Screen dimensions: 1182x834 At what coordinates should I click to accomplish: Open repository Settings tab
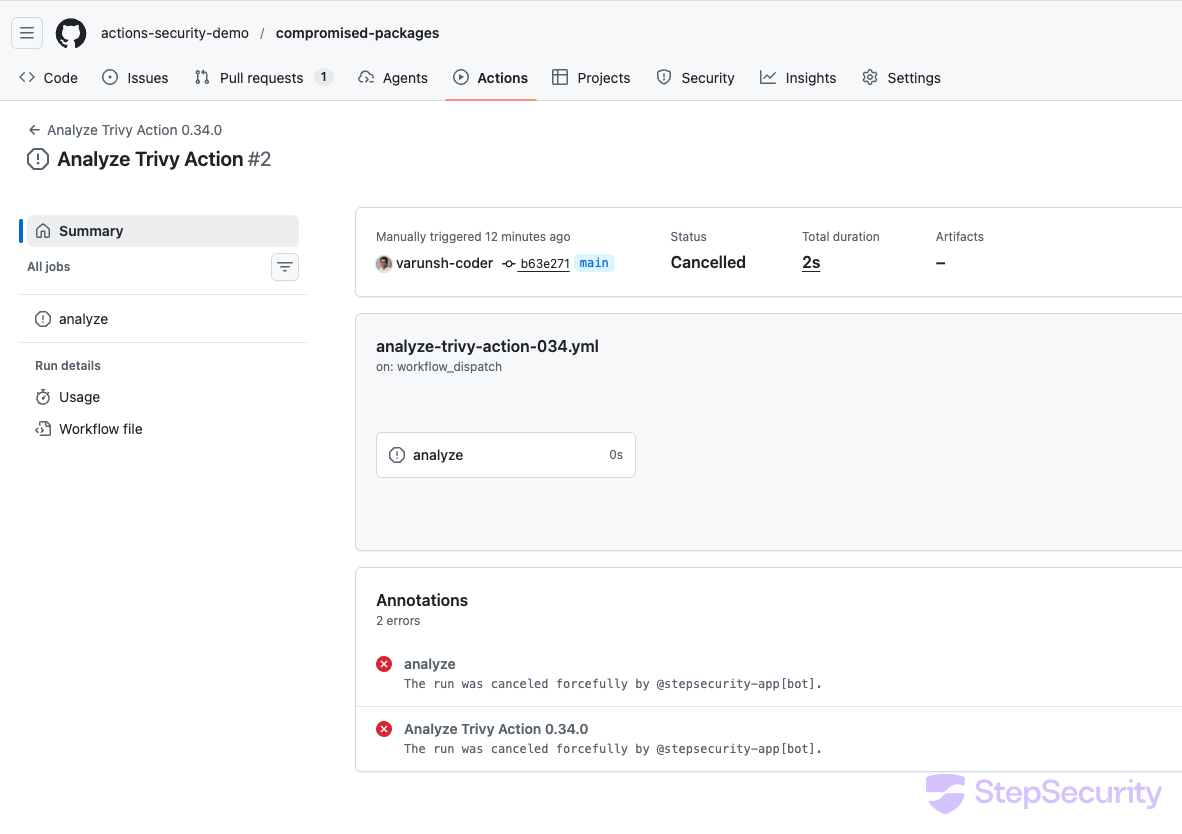coord(902,78)
